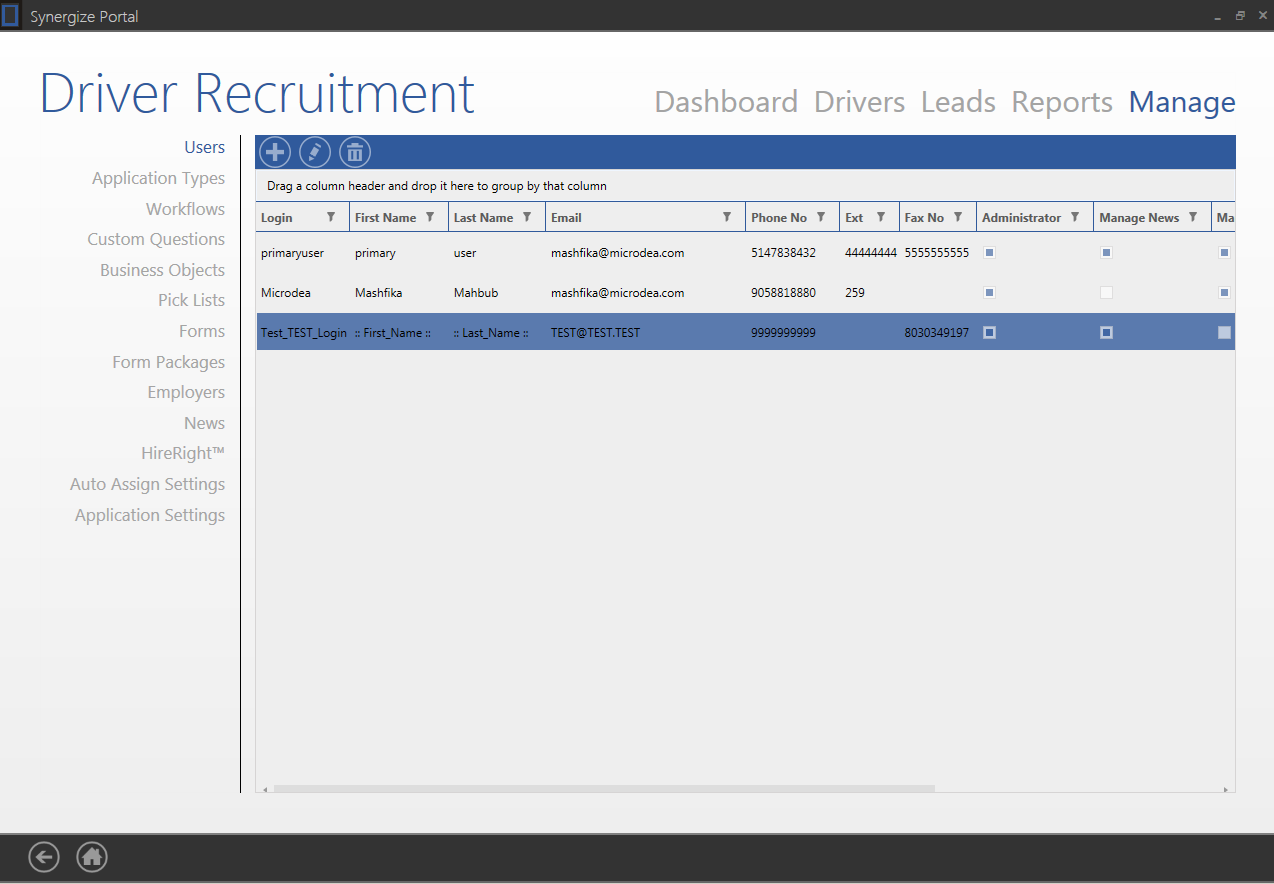Select Workflows in the left menu
Image resolution: width=1274 pixels, height=884 pixels.
click(x=185, y=209)
